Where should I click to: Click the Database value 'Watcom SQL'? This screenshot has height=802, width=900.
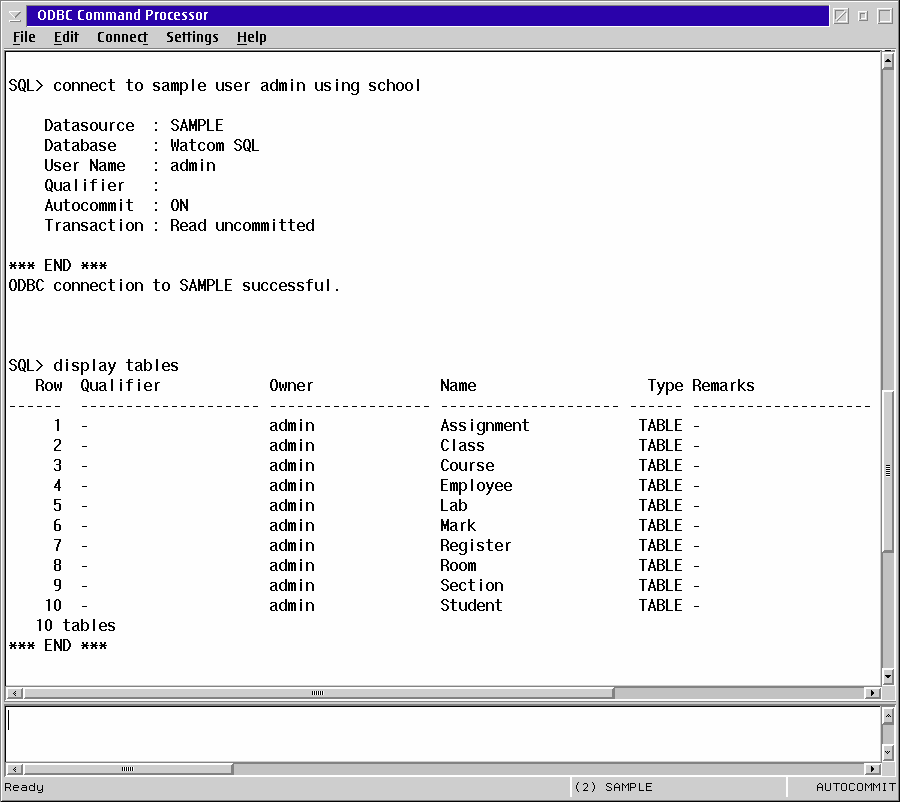coord(214,146)
